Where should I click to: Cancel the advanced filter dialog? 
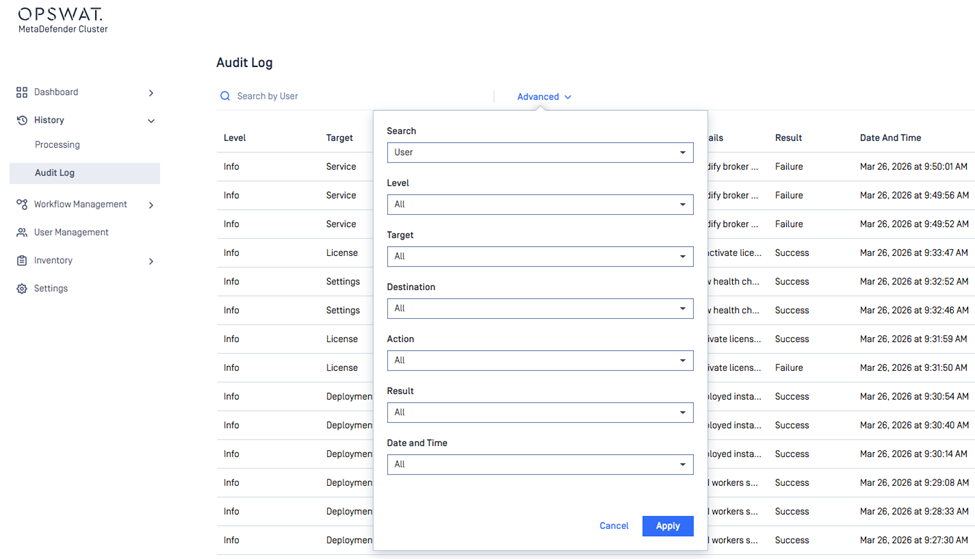[x=614, y=526]
